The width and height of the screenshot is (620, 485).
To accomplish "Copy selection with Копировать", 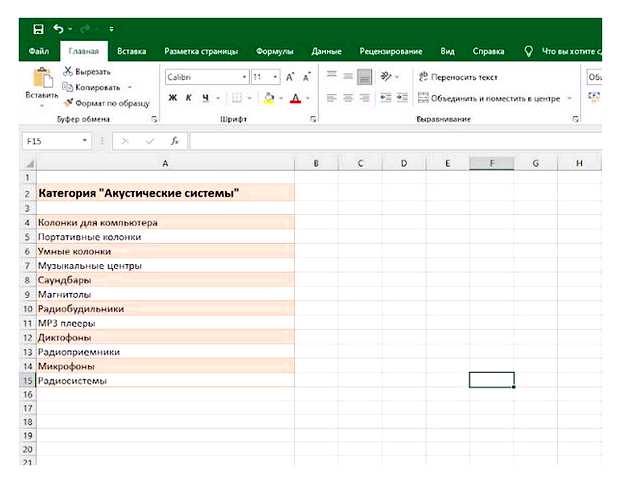I will coord(92,87).
